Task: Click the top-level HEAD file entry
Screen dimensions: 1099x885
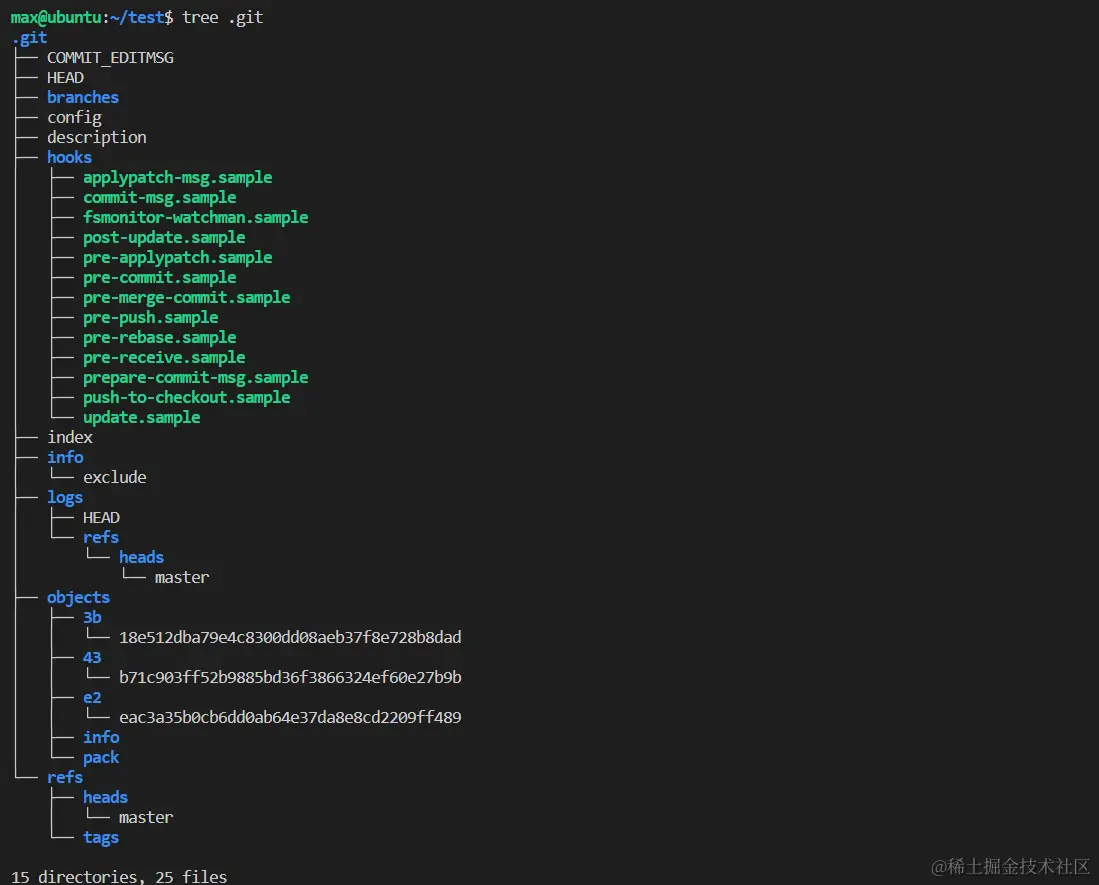Action: tap(65, 78)
